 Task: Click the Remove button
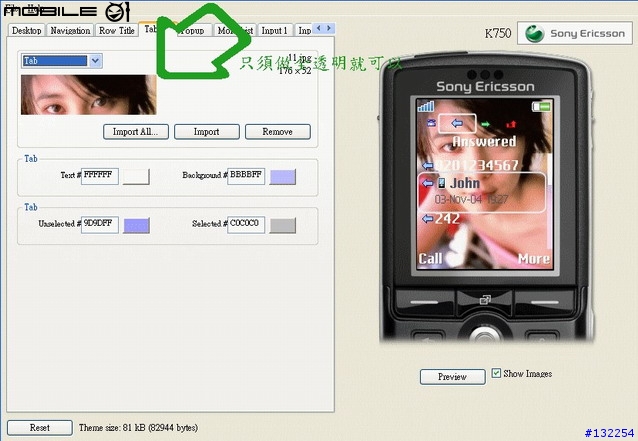[277, 132]
